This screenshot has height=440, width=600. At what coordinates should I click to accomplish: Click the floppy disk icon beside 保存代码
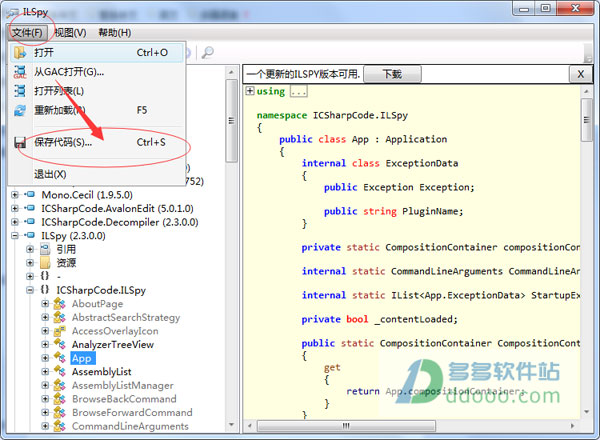[x=20, y=142]
